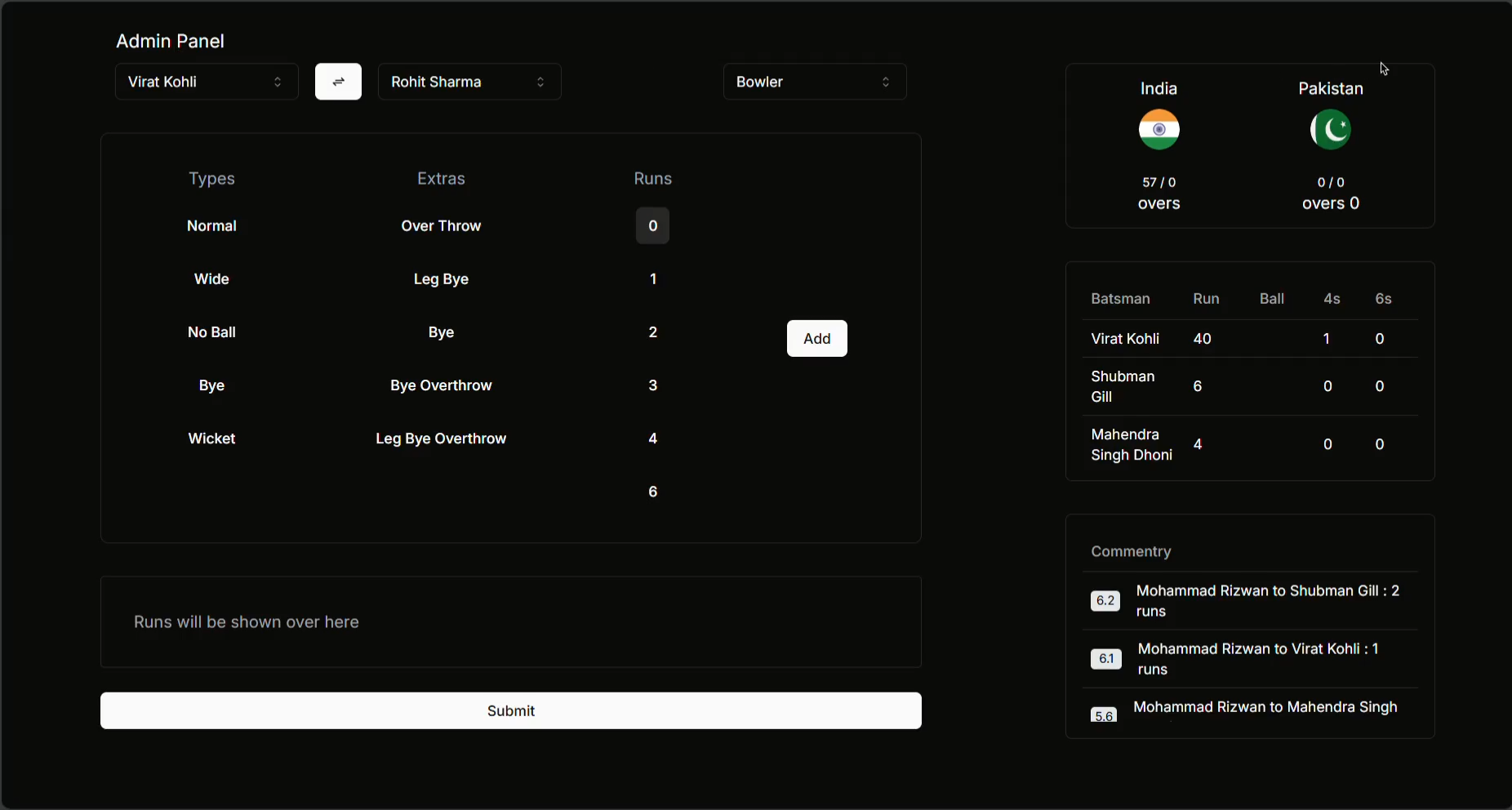Choose the Leg Bye extra

[441, 279]
